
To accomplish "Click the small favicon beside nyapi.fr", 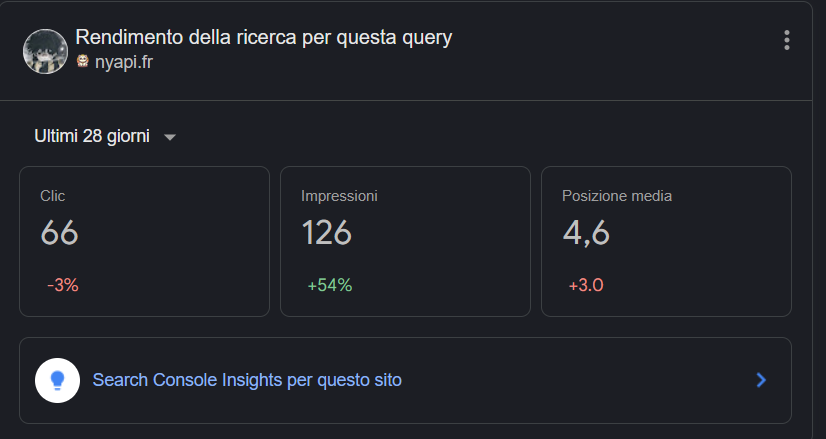I will coord(83,61).
